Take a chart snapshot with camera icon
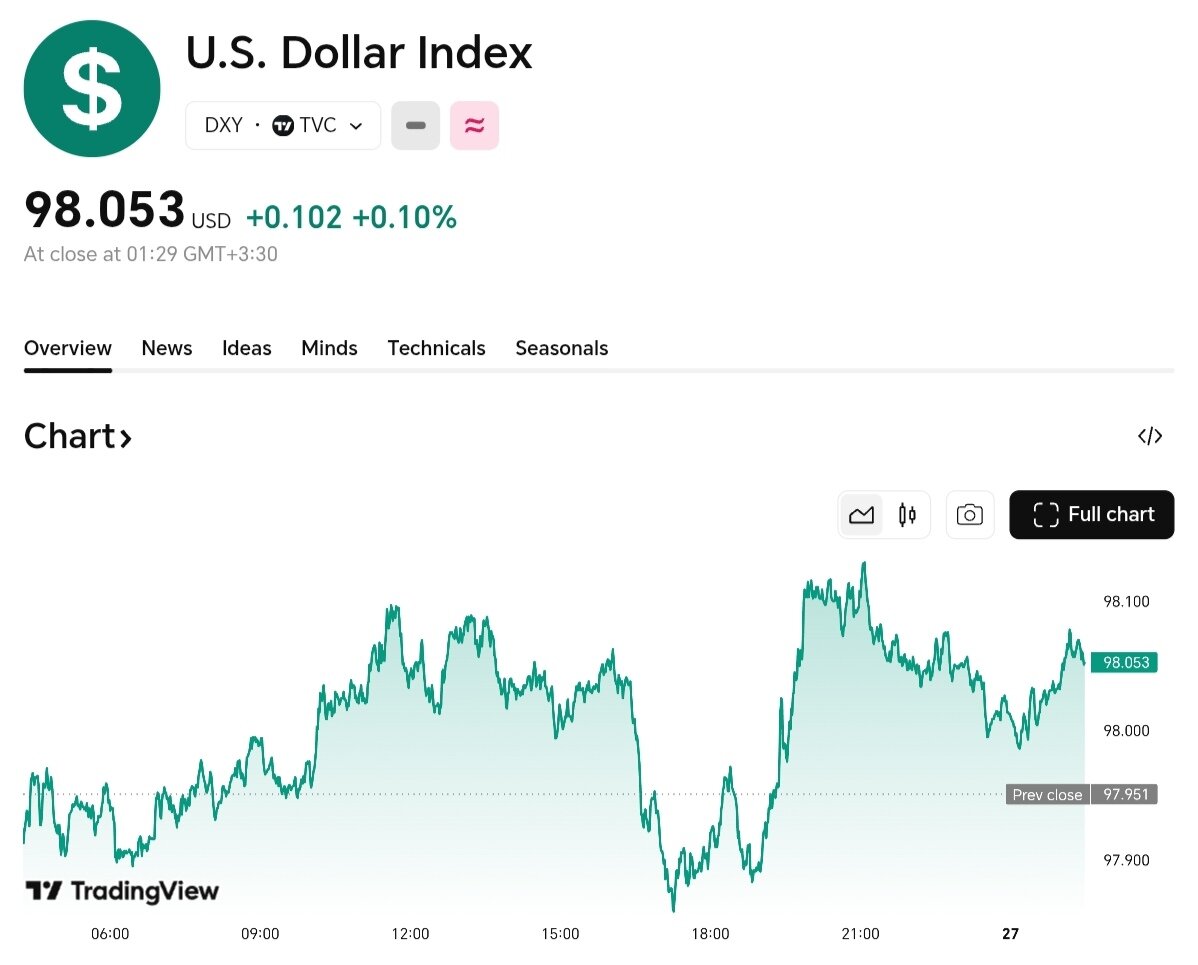This screenshot has width=1198, height=965. (x=969, y=515)
